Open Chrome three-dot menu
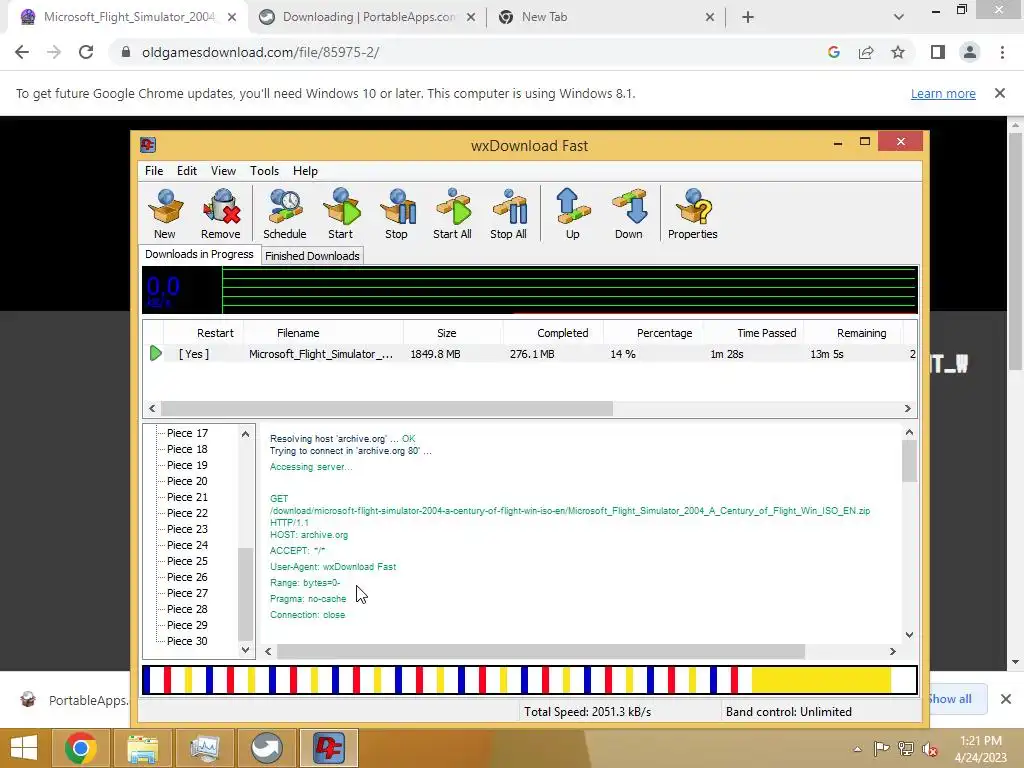This screenshot has width=1024, height=768. pos(1002,52)
